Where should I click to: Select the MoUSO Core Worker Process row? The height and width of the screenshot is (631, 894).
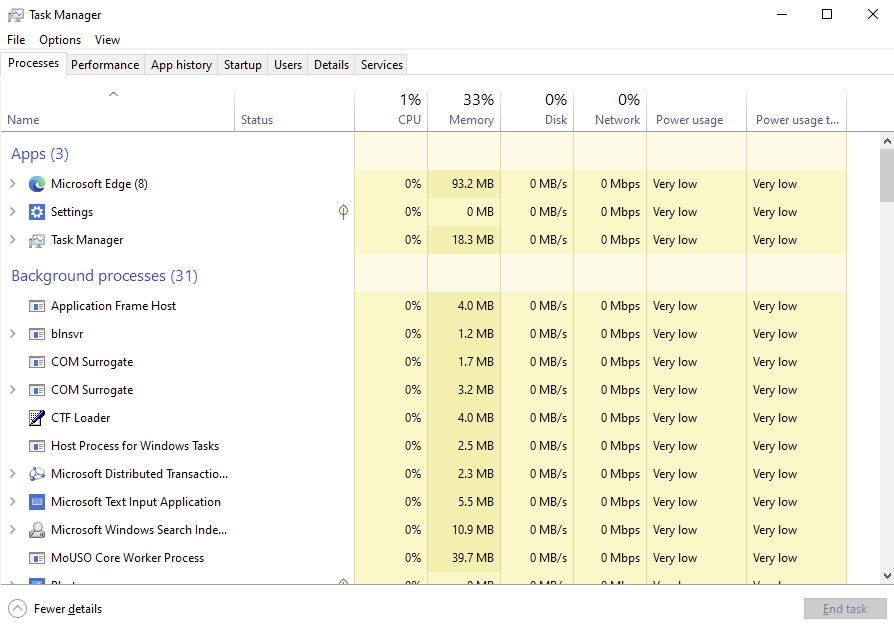tap(424, 558)
